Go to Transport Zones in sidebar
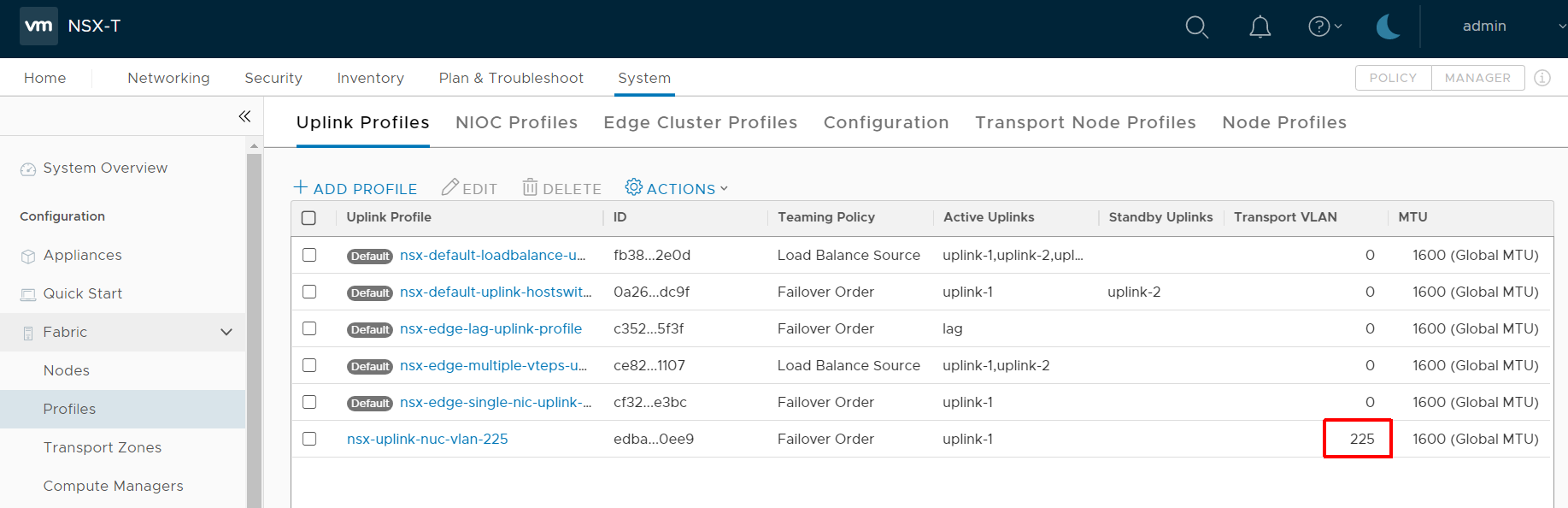This screenshot has height=508, width=1568. coord(103,447)
